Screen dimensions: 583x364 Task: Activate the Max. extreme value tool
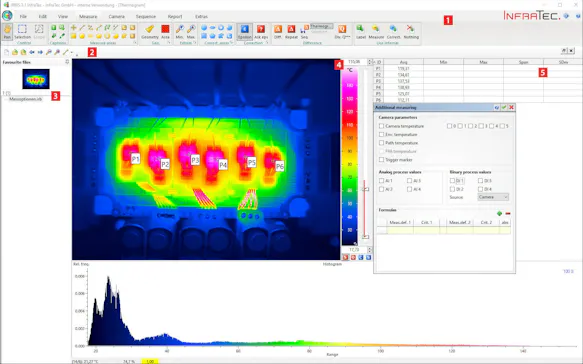pyautogui.click(x=191, y=32)
